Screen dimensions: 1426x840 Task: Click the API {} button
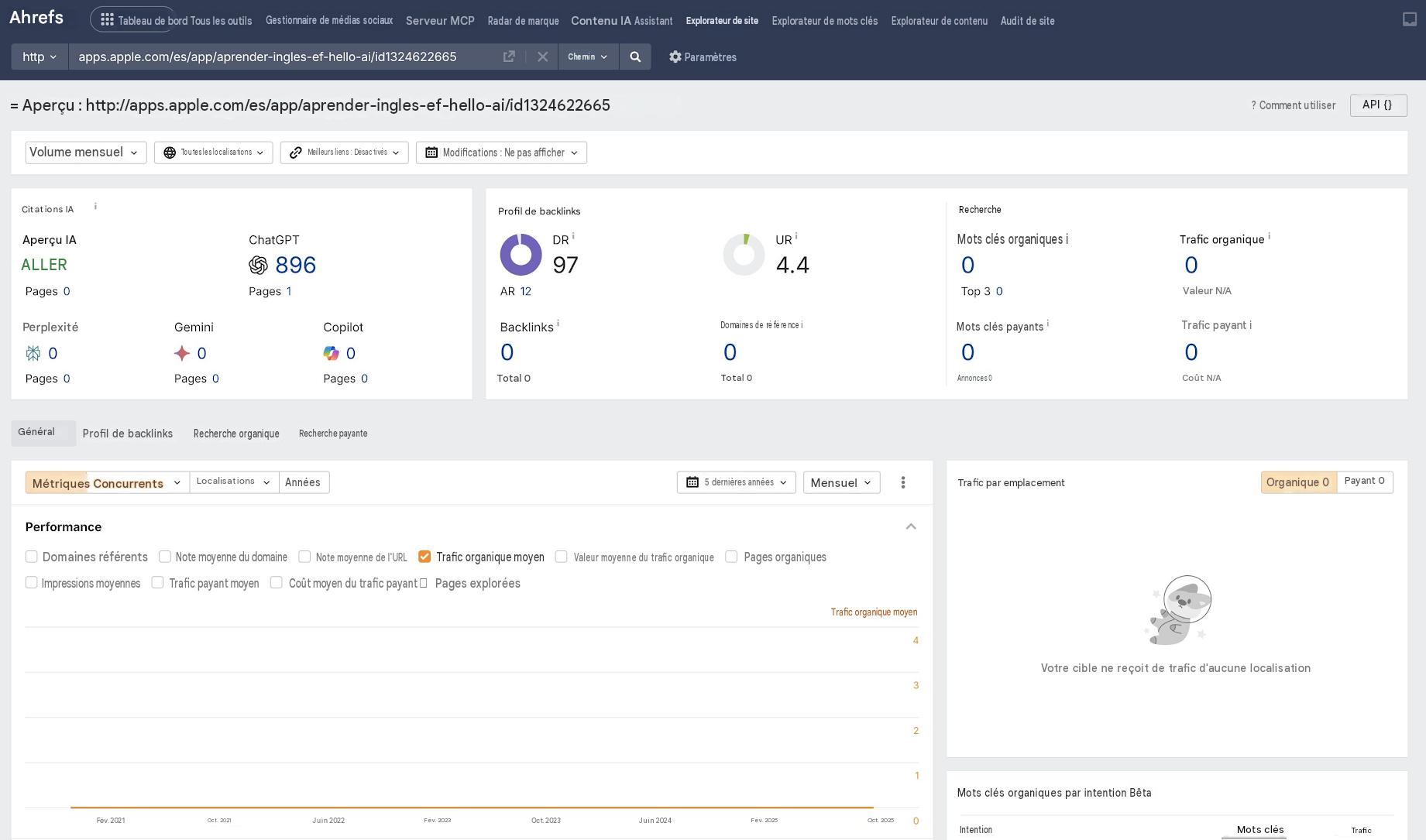[x=1378, y=105]
